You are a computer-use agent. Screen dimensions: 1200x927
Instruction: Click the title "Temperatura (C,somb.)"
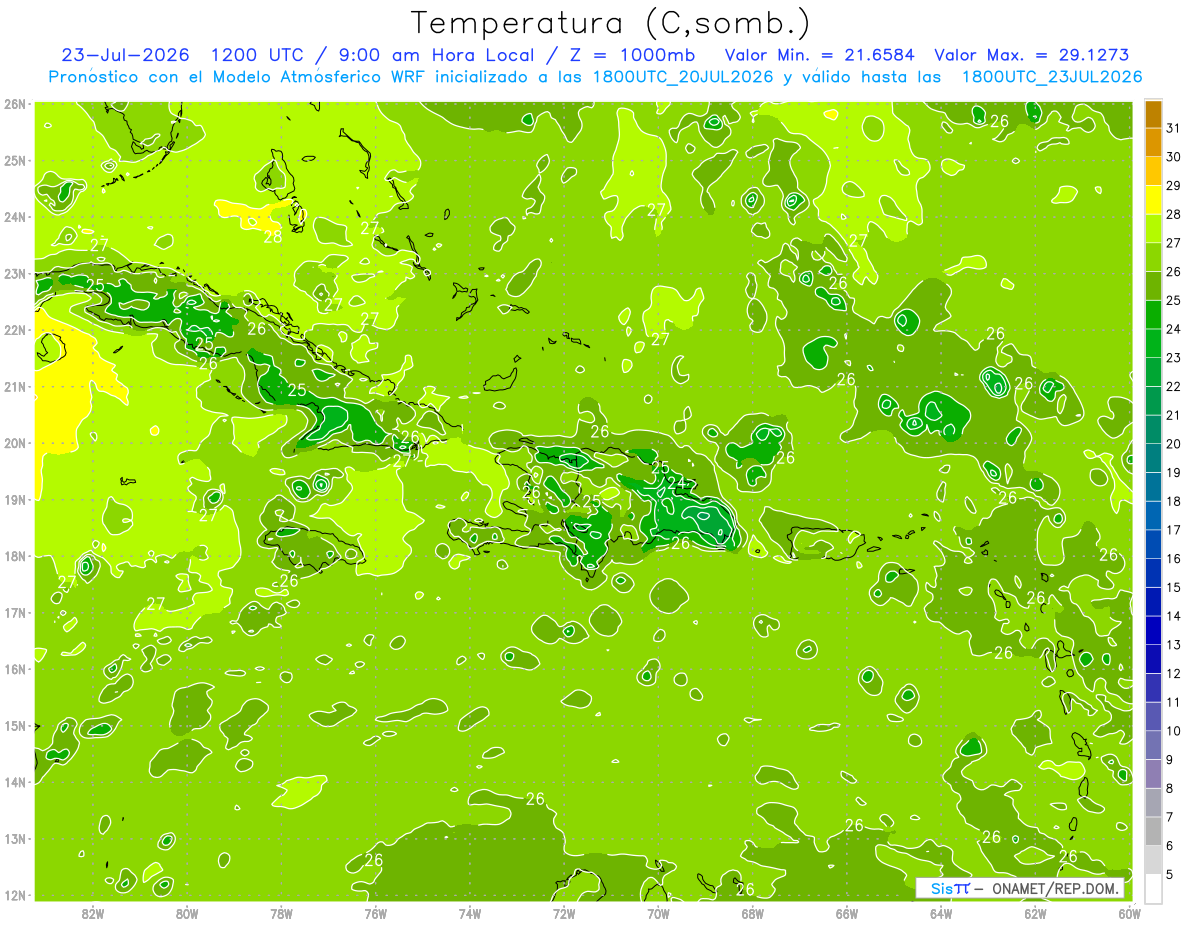(x=611, y=23)
